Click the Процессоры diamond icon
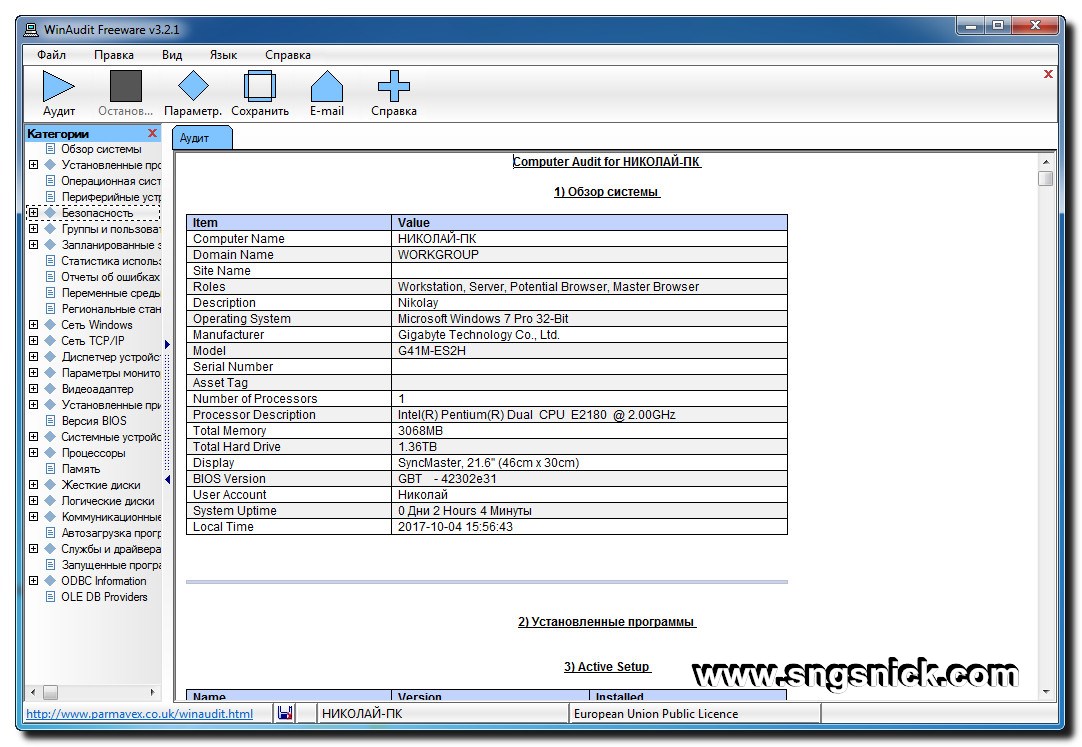This screenshot has width=1082, height=747. pyautogui.click(x=50, y=453)
